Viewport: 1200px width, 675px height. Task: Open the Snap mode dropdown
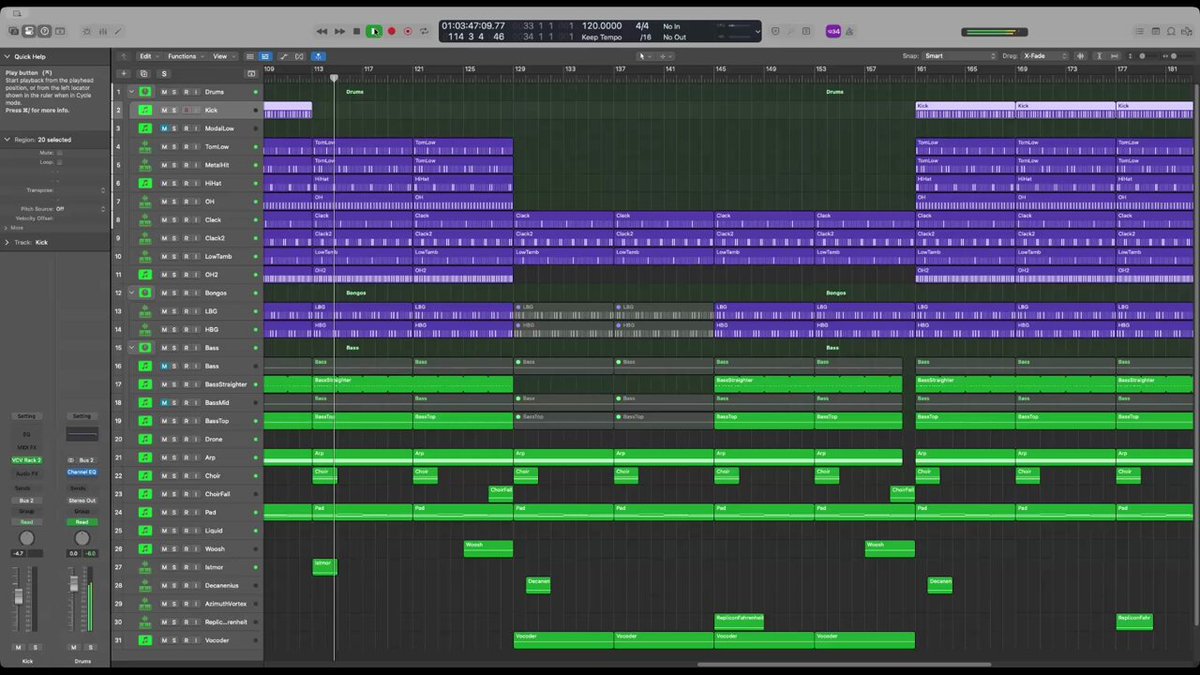coord(959,56)
